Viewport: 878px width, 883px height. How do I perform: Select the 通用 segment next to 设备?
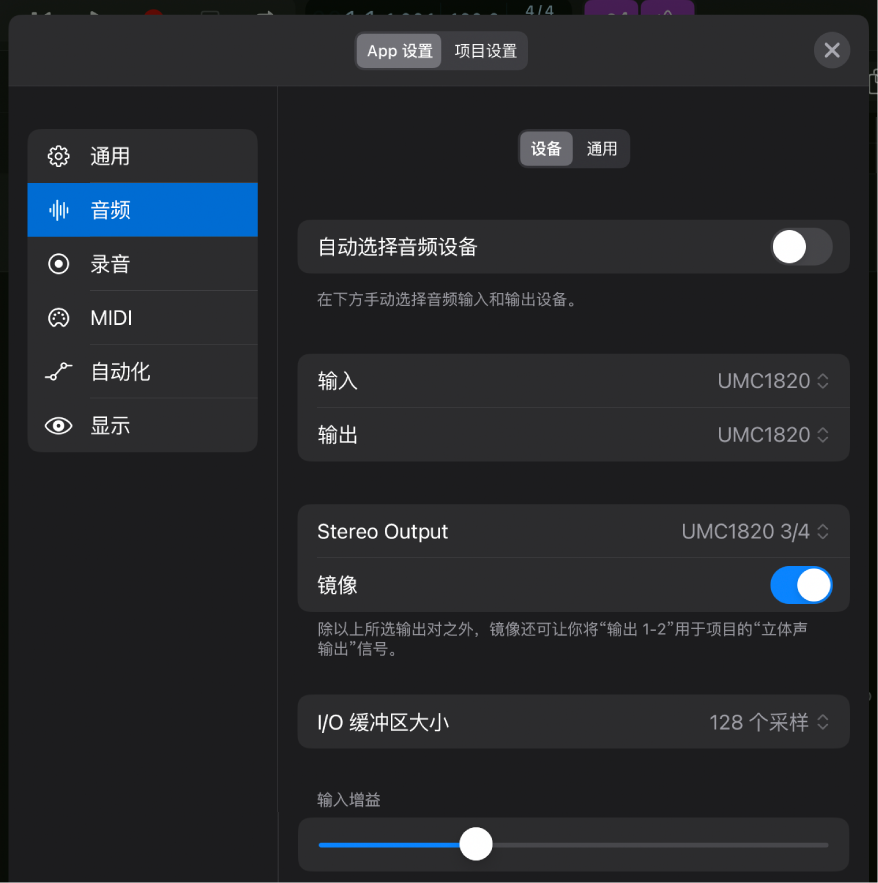(x=602, y=148)
